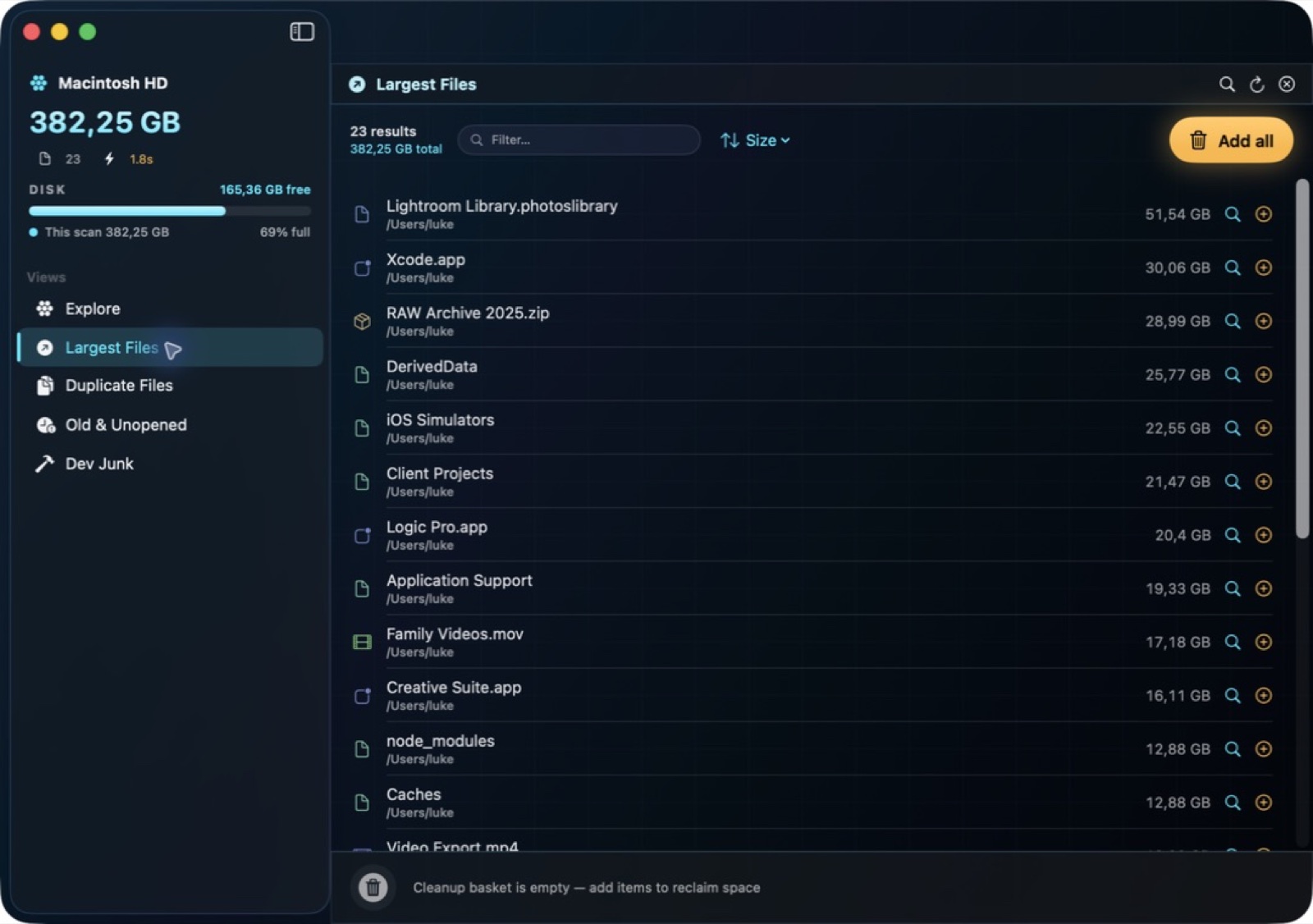The height and width of the screenshot is (924, 1313).
Task: Click the 23 results count text
Action: point(383,131)
